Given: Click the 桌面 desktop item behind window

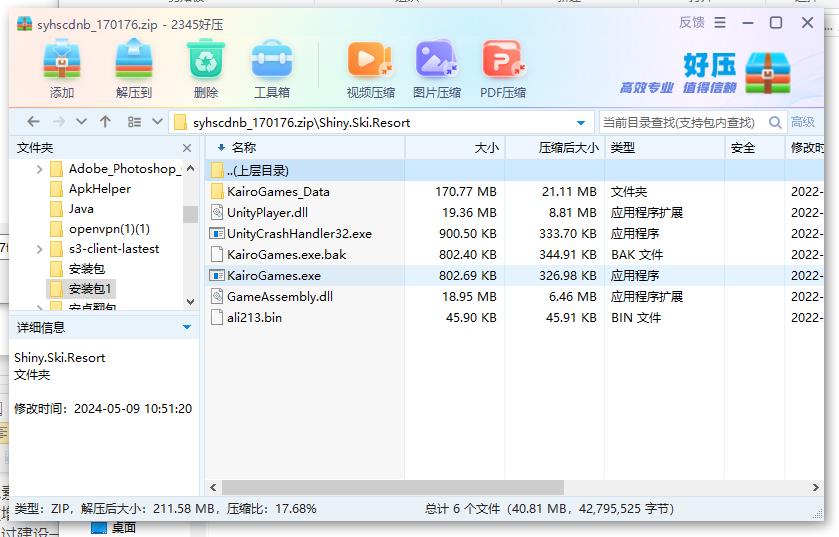Looking at the screenshot, I should click(x=113, y=528).
